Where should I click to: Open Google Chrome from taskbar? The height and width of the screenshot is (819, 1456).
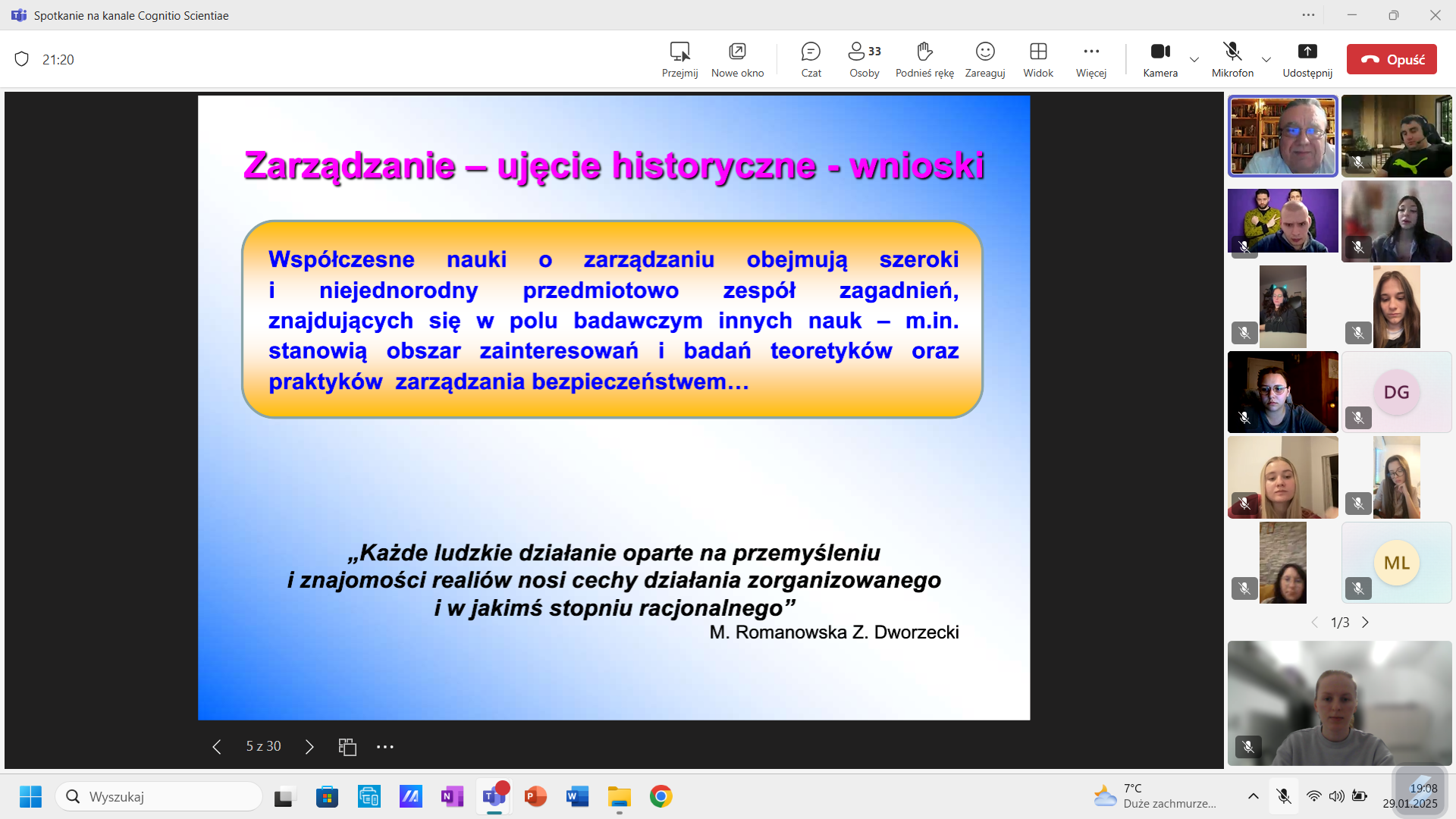point(661,797)
